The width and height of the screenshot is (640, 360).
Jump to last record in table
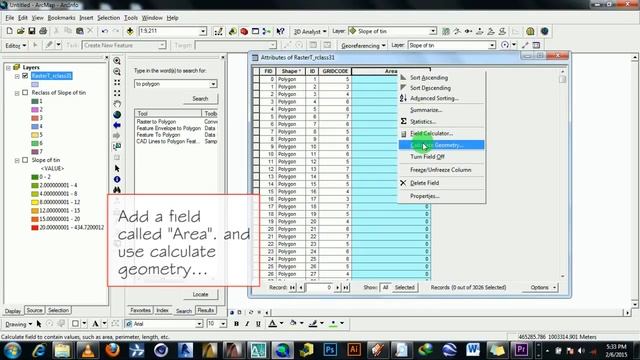tap(346, 287)
